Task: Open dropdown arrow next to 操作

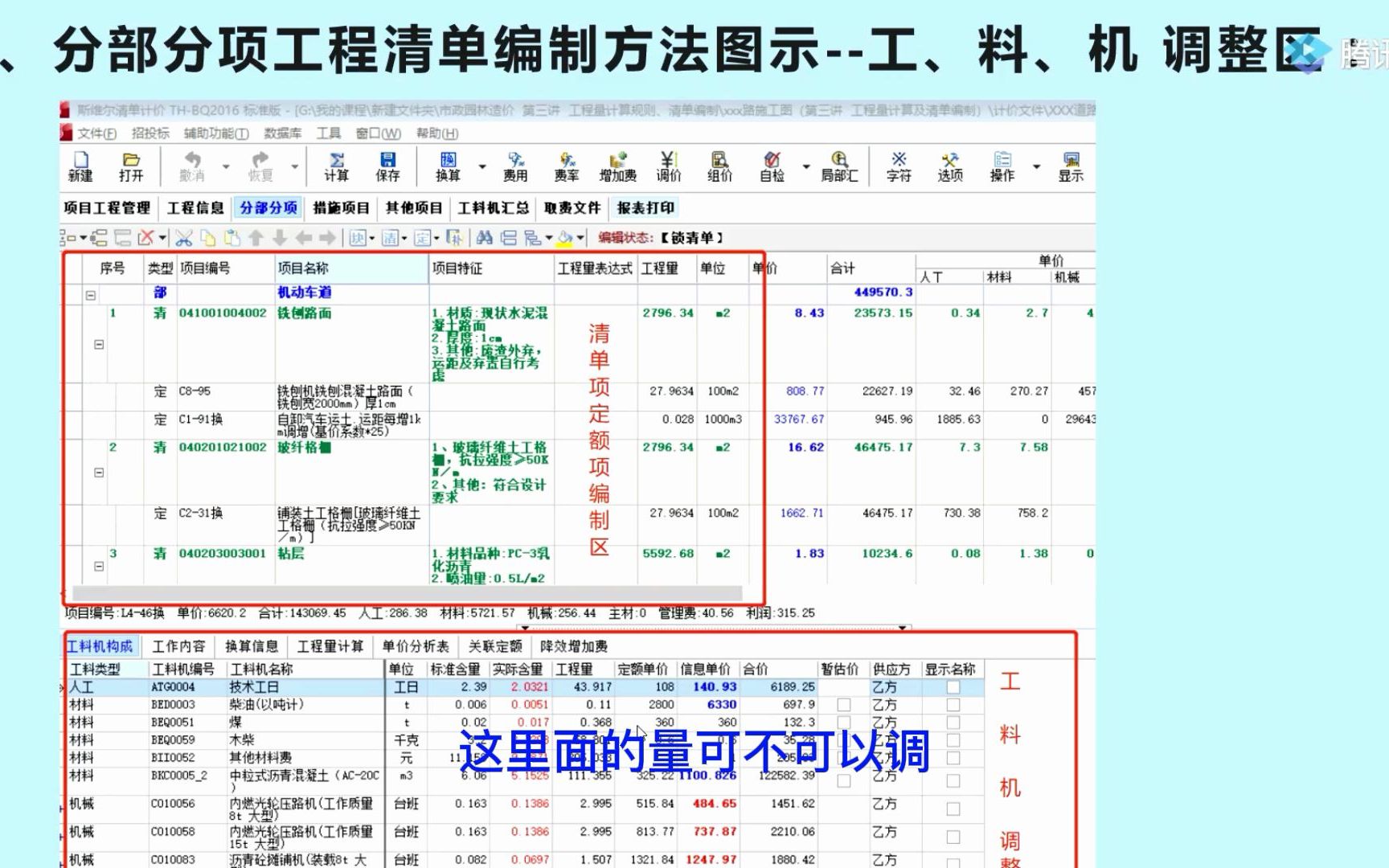Action: (1036, 166)
